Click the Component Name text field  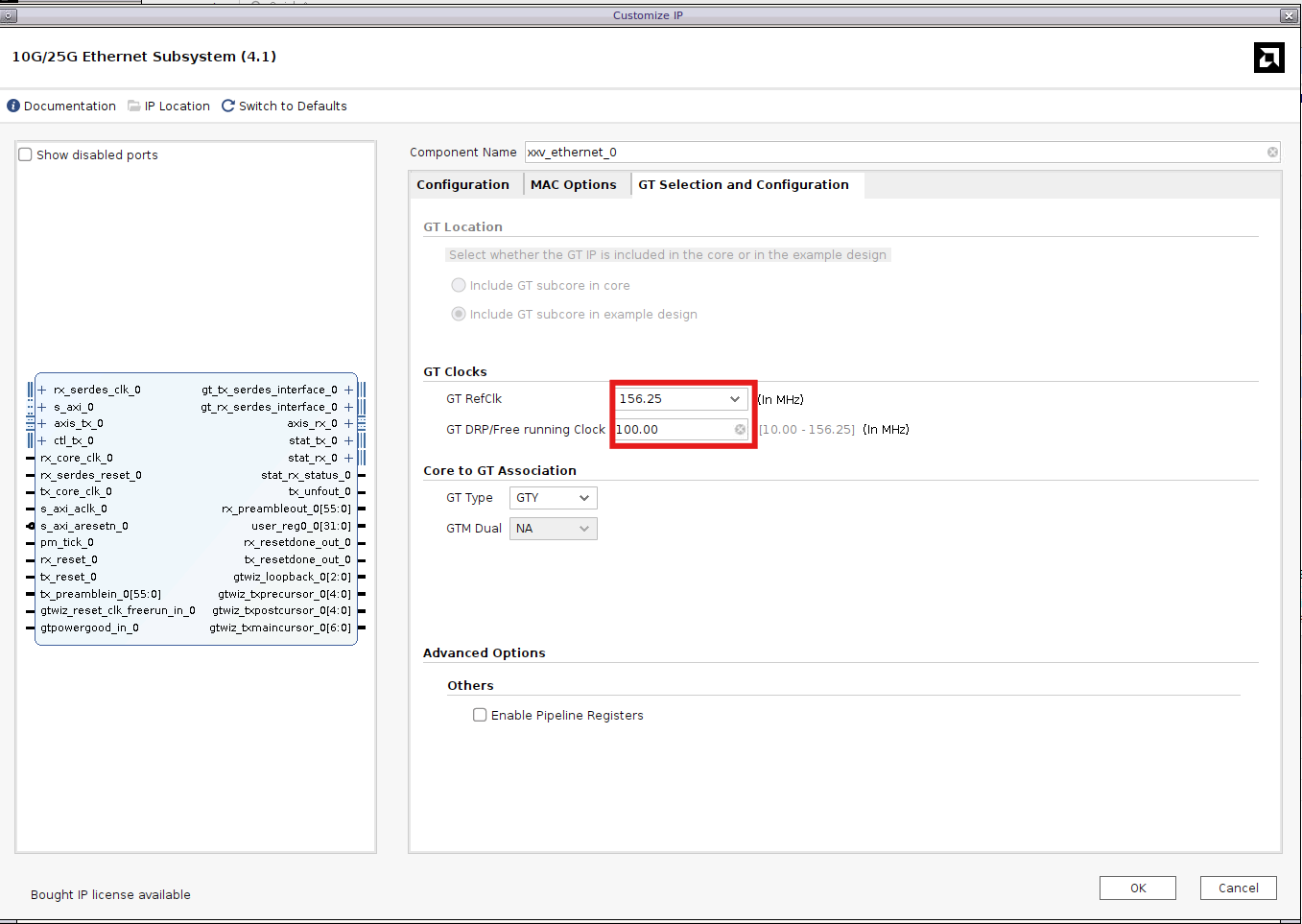(x=892, y=153)
